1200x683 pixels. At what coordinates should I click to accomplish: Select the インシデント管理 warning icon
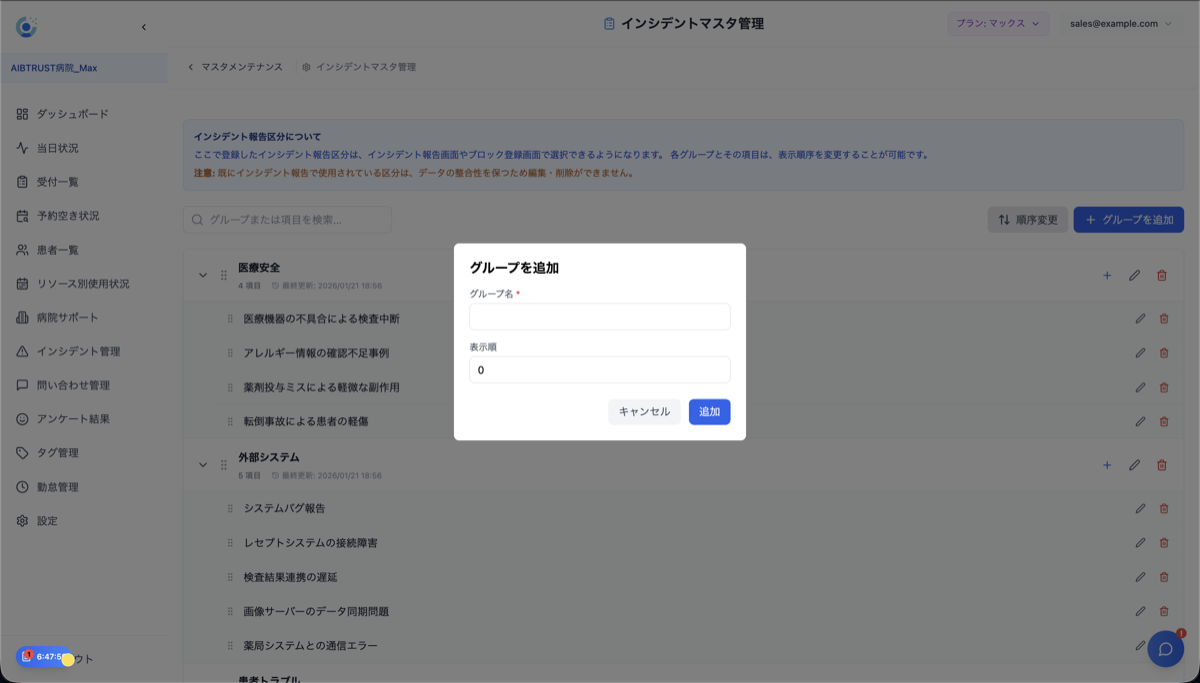tap(23, 351)
